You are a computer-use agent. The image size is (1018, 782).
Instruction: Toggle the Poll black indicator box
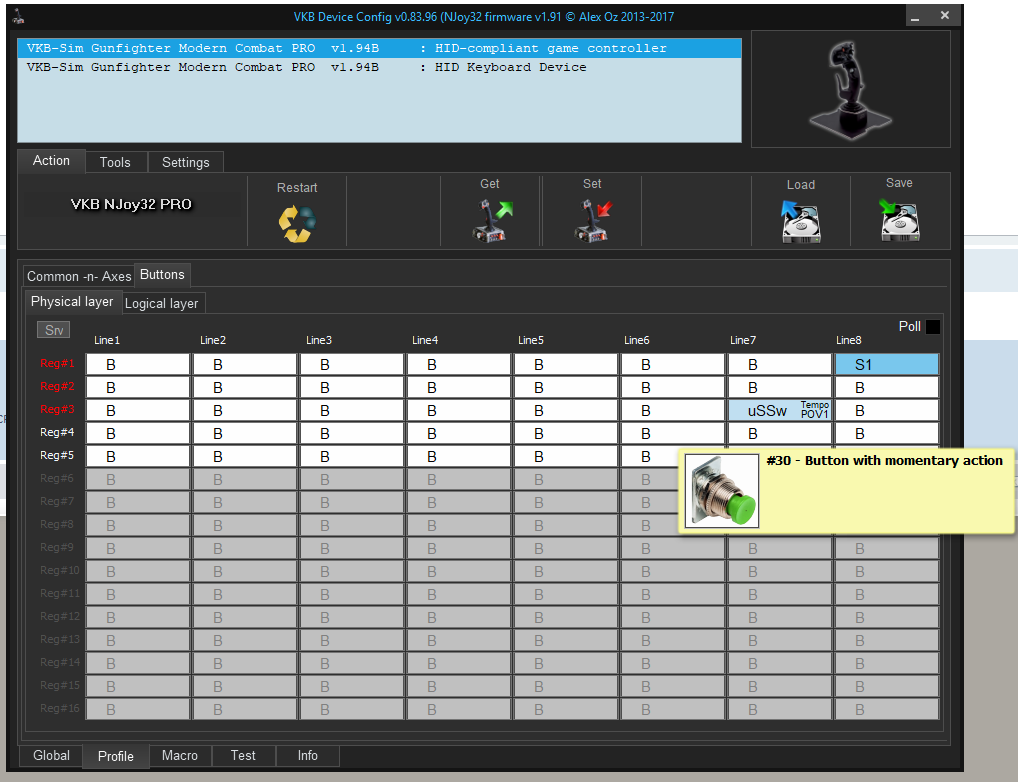[x=932, y=327]
